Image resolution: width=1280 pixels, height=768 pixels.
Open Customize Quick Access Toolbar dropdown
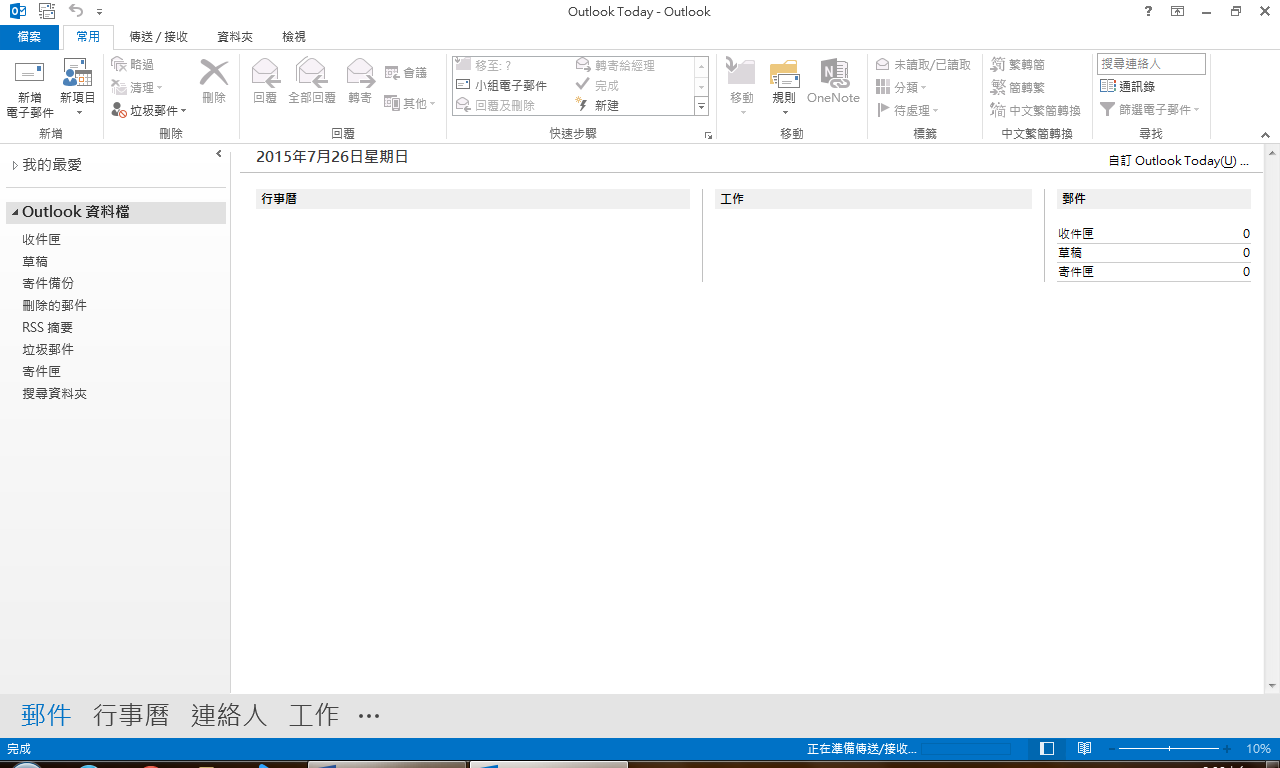click(x=100, y=12)
